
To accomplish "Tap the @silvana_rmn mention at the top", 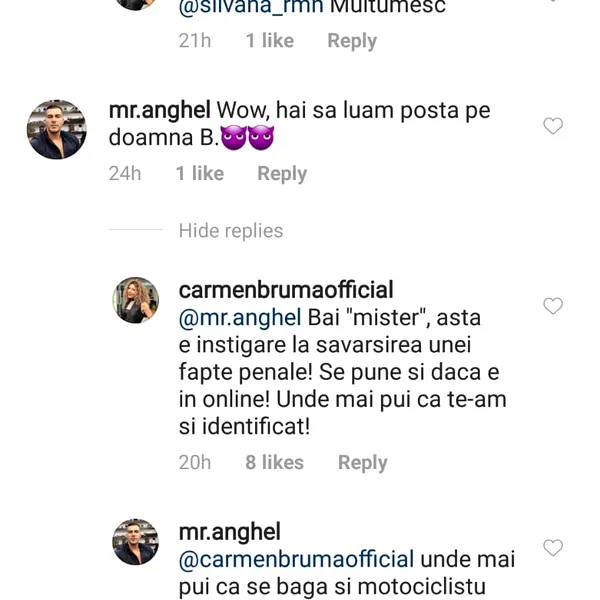I will (x=240, y=8).
